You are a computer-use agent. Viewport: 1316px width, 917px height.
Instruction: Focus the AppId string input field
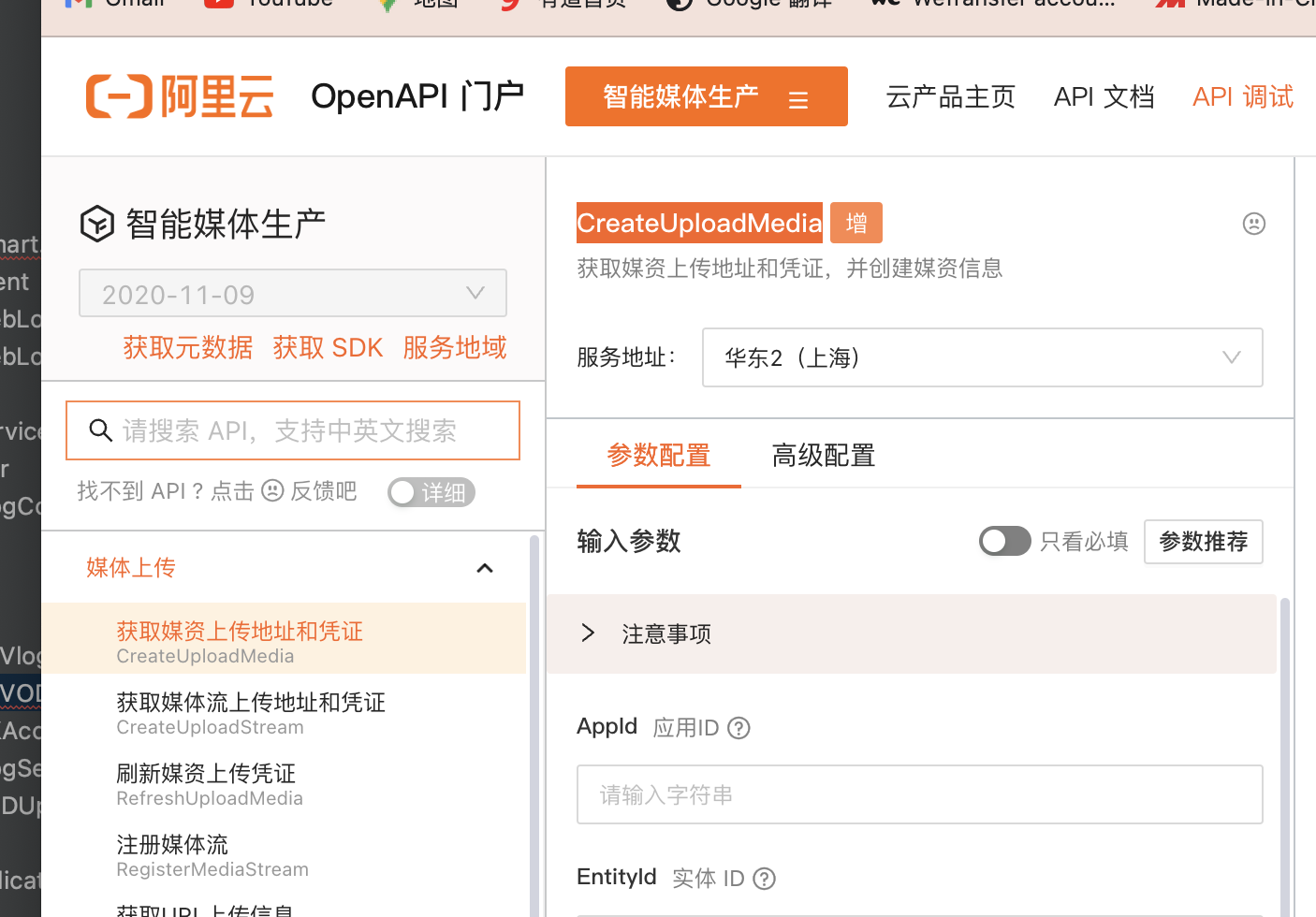[x=920, y=794]
